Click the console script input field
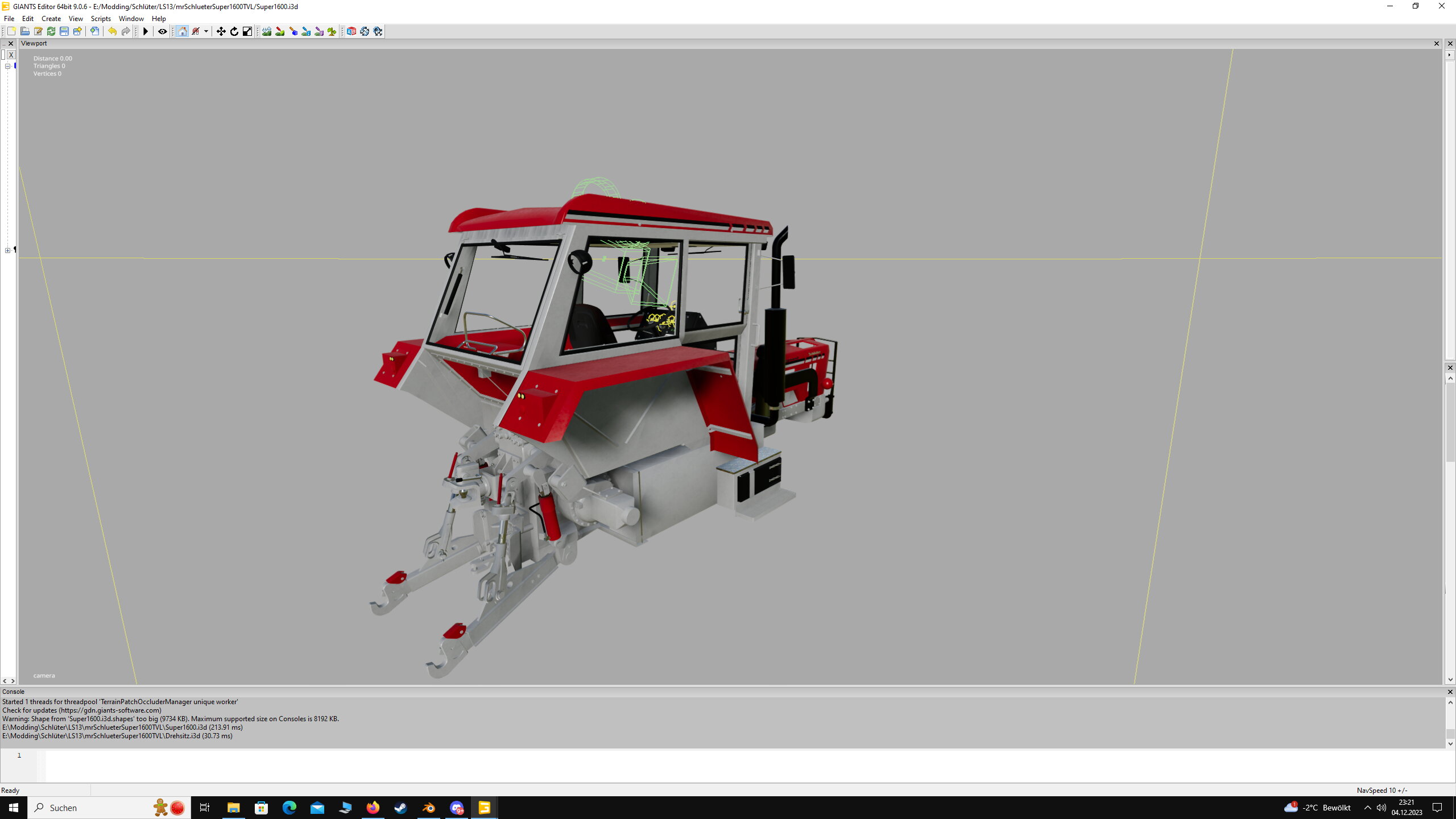This screenshot has width=1456, height=819. point(739,765)
